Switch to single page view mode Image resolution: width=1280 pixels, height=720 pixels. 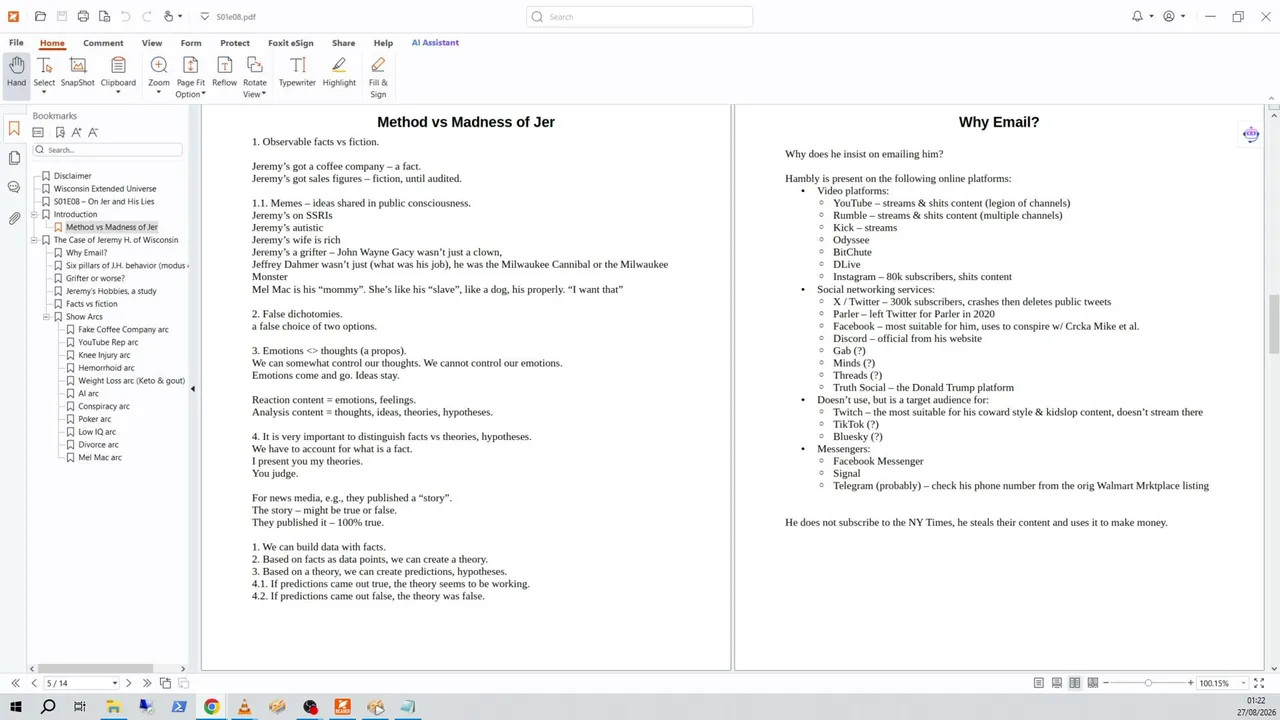pos(1040,683)
